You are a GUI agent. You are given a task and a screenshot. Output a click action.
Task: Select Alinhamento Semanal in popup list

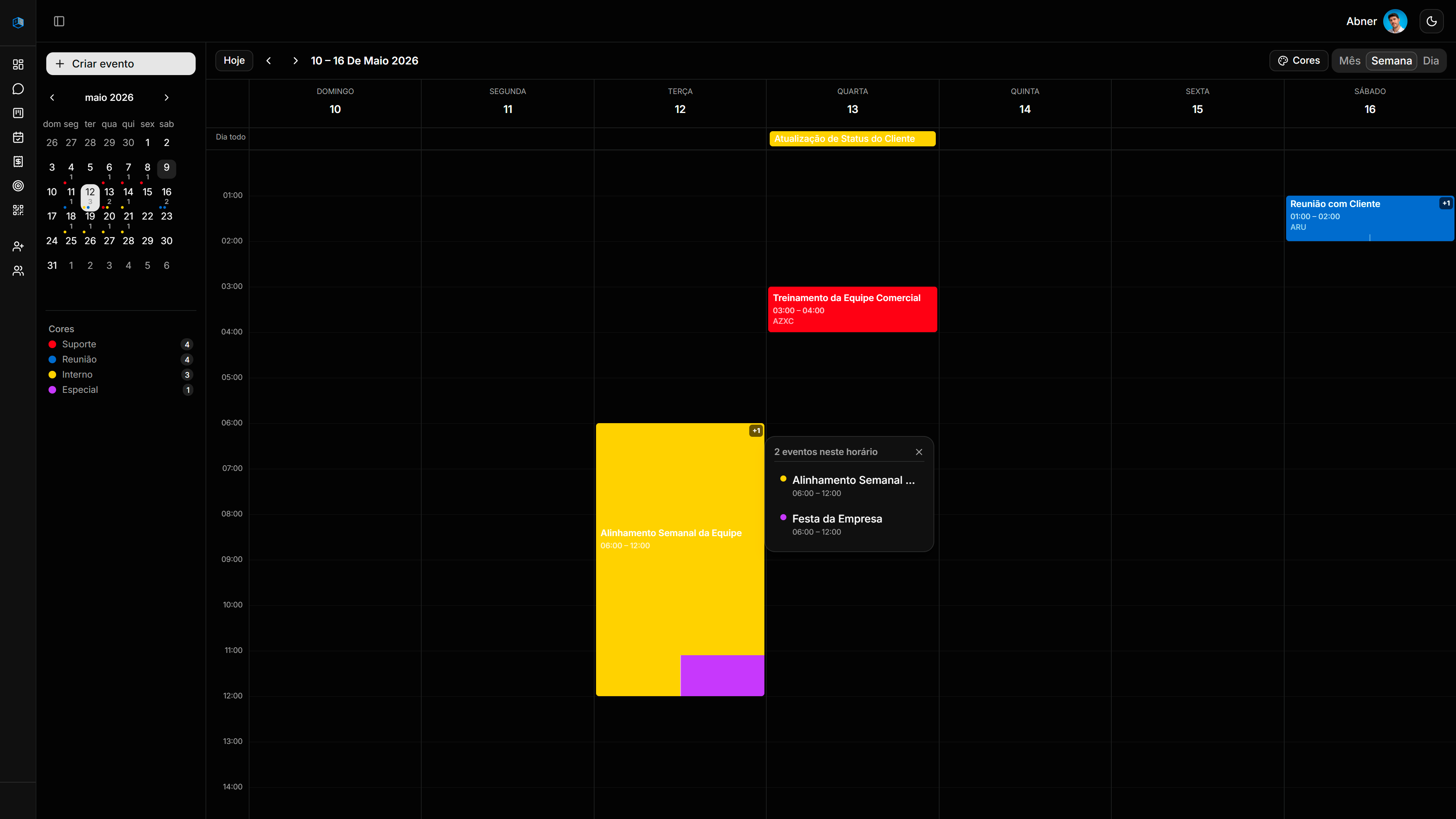pos(849,485)
